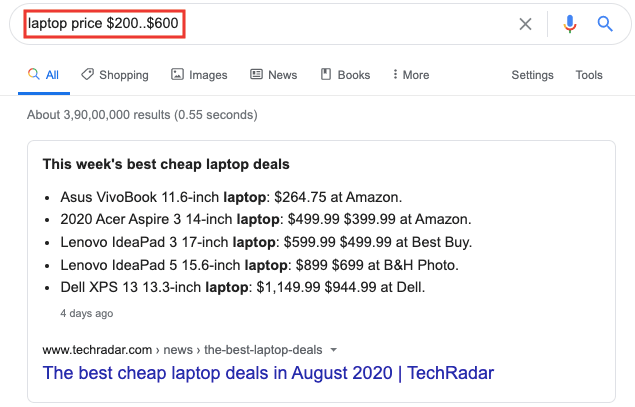Click the blue search magnifier icon
The image size is (635, 407).
605,24
